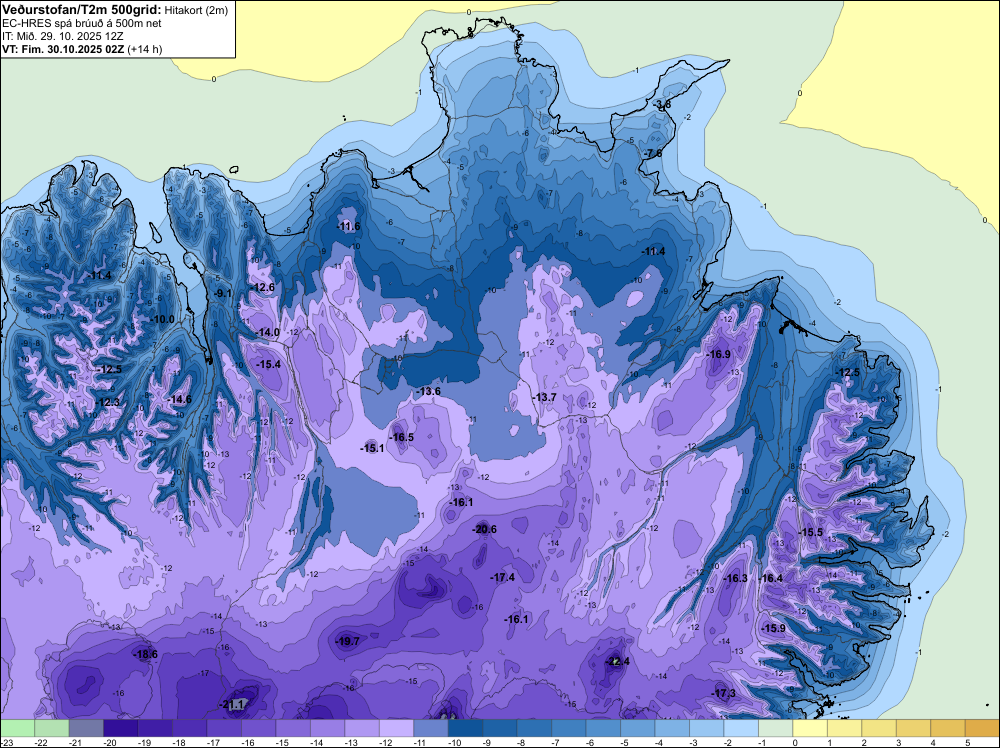Click the -13.6 temperature label

pyautogui.click(x=428, y=391)
